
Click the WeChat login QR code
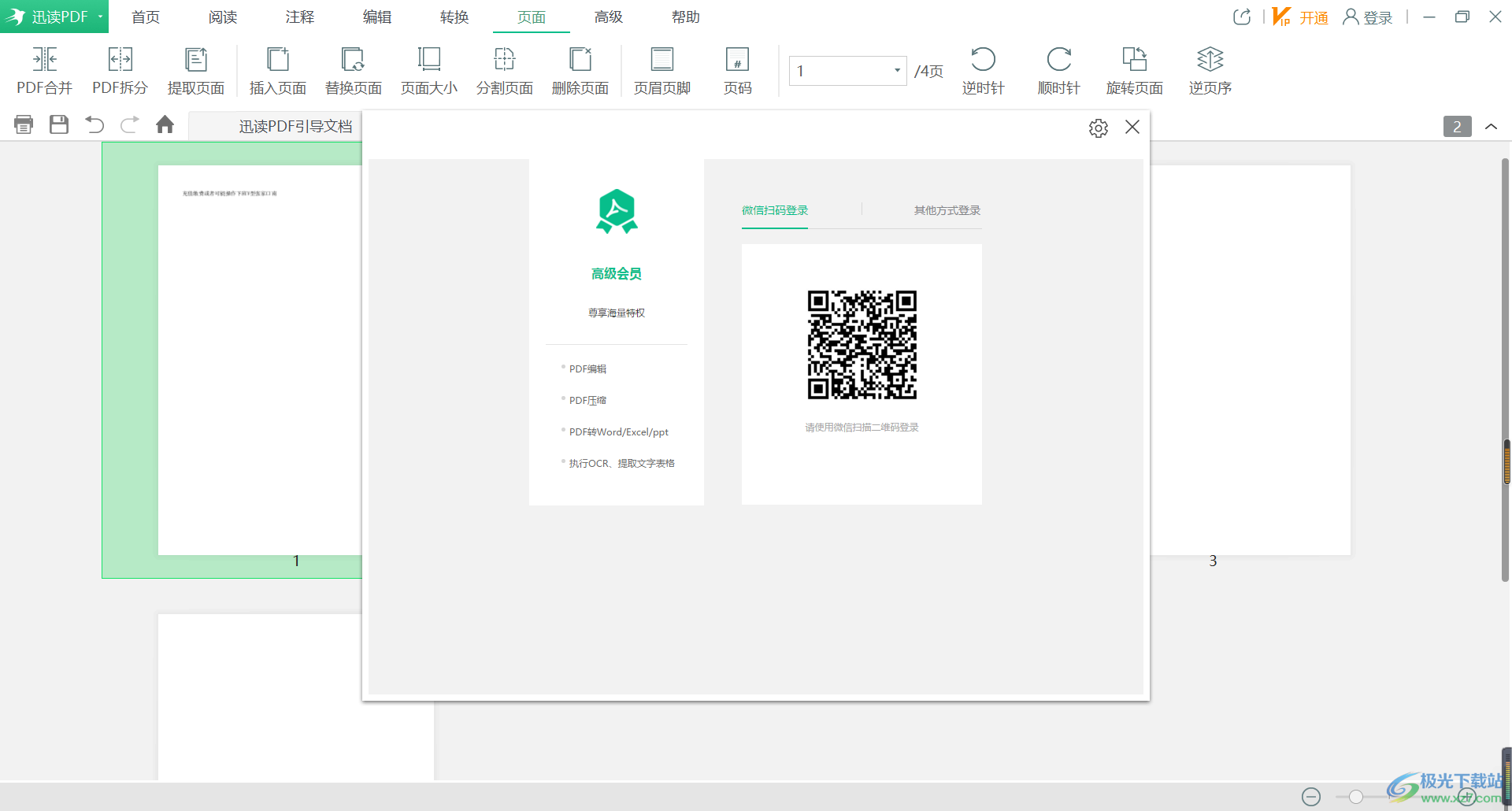point(862,345)
